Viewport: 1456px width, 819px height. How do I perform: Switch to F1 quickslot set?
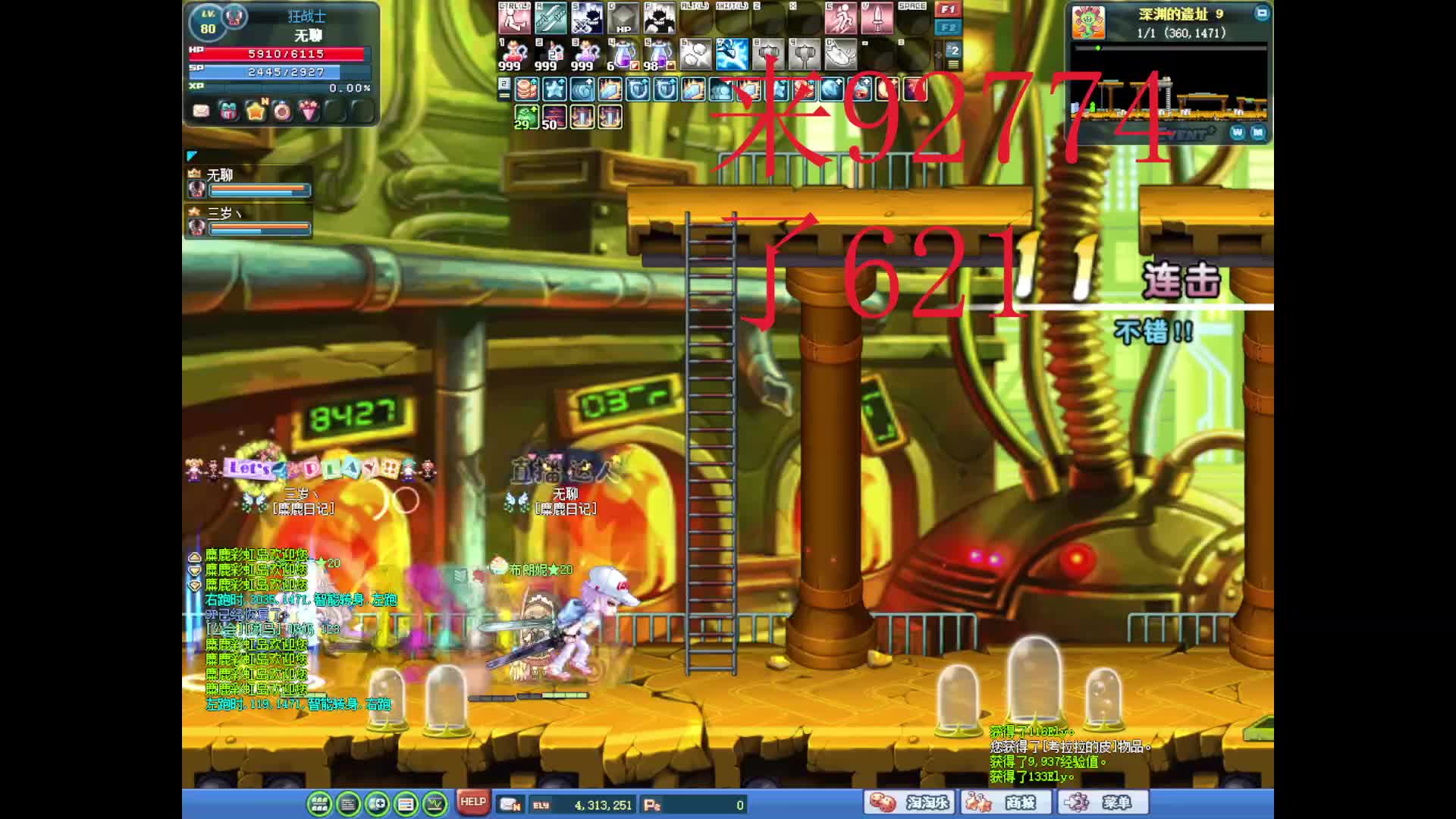coord(948,10)
